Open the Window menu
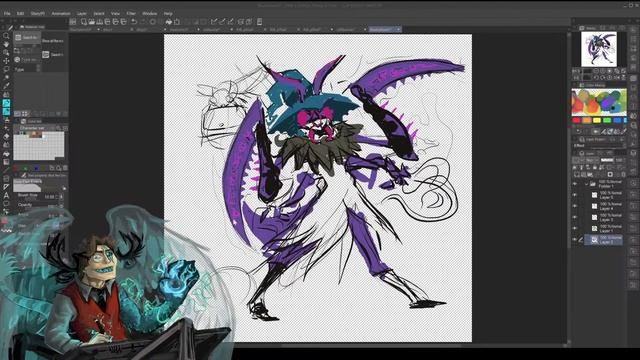 point(149,13)
